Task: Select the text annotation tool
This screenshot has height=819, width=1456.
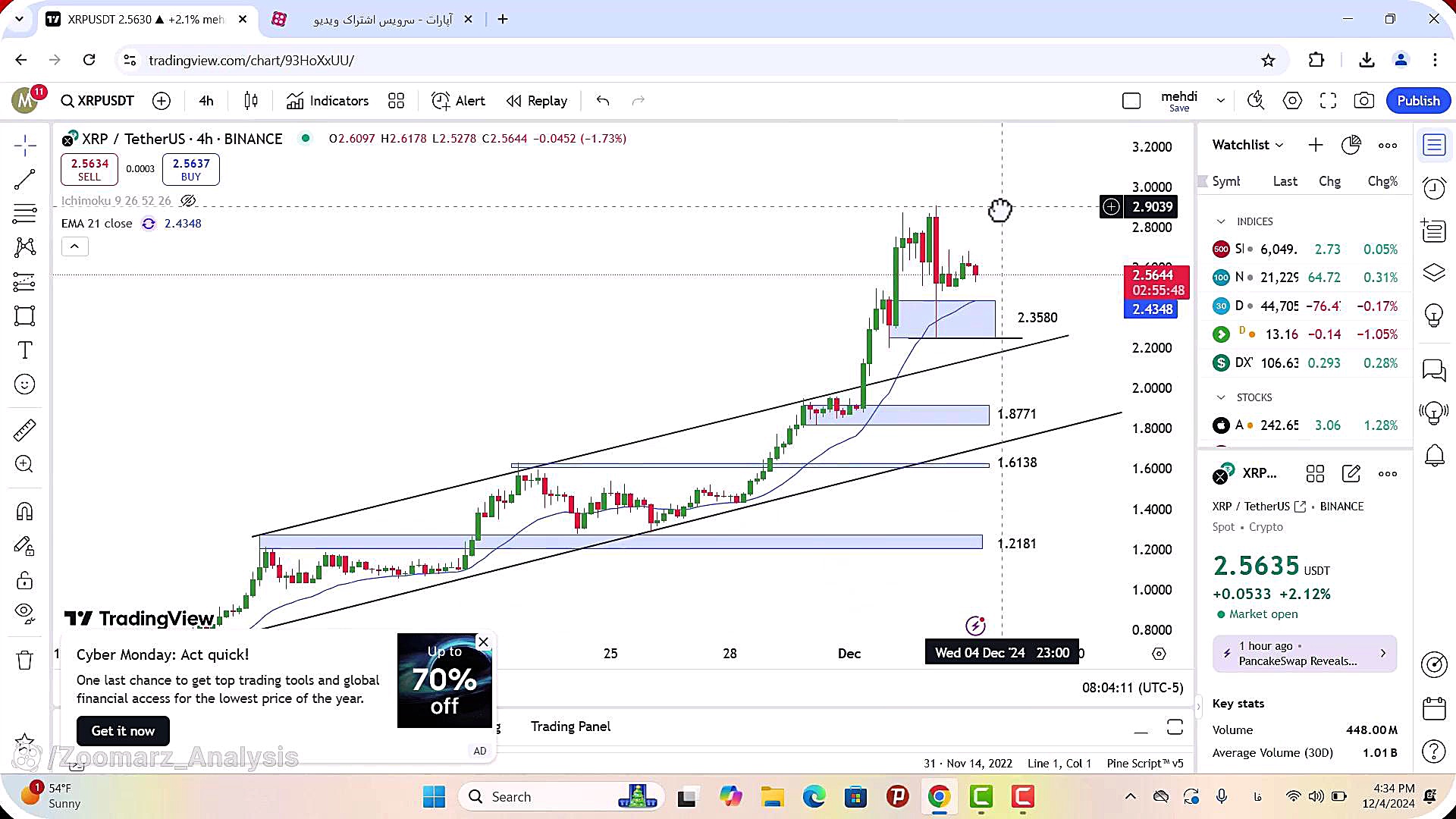Action: tap(24, 350)
